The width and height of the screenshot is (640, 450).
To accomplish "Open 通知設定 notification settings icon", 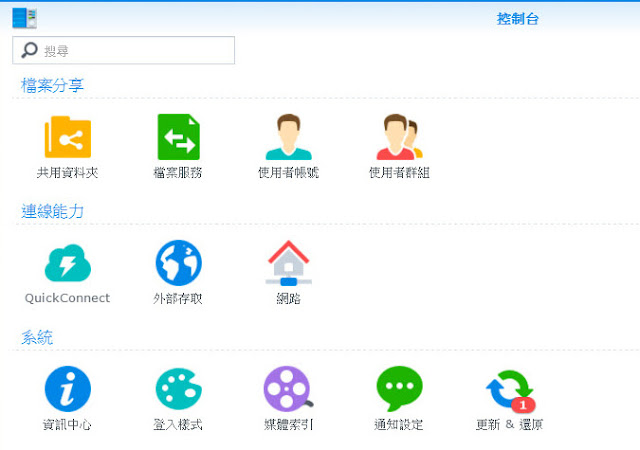I will point(400,389).
